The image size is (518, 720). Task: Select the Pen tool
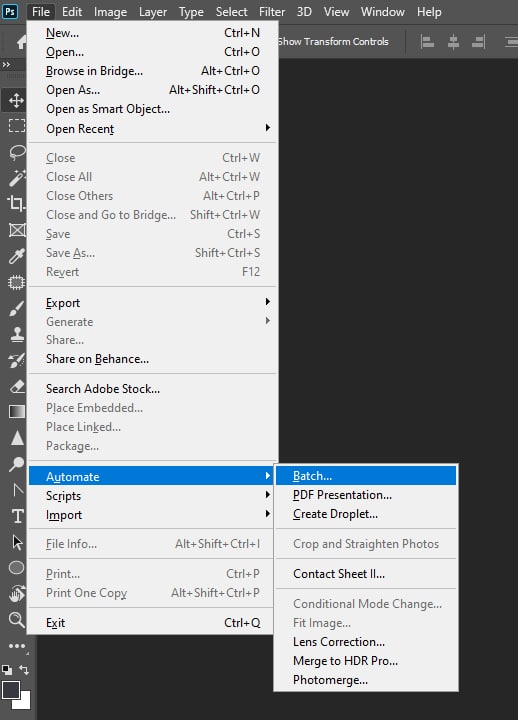pyautogui.click(x=17, y=490)
